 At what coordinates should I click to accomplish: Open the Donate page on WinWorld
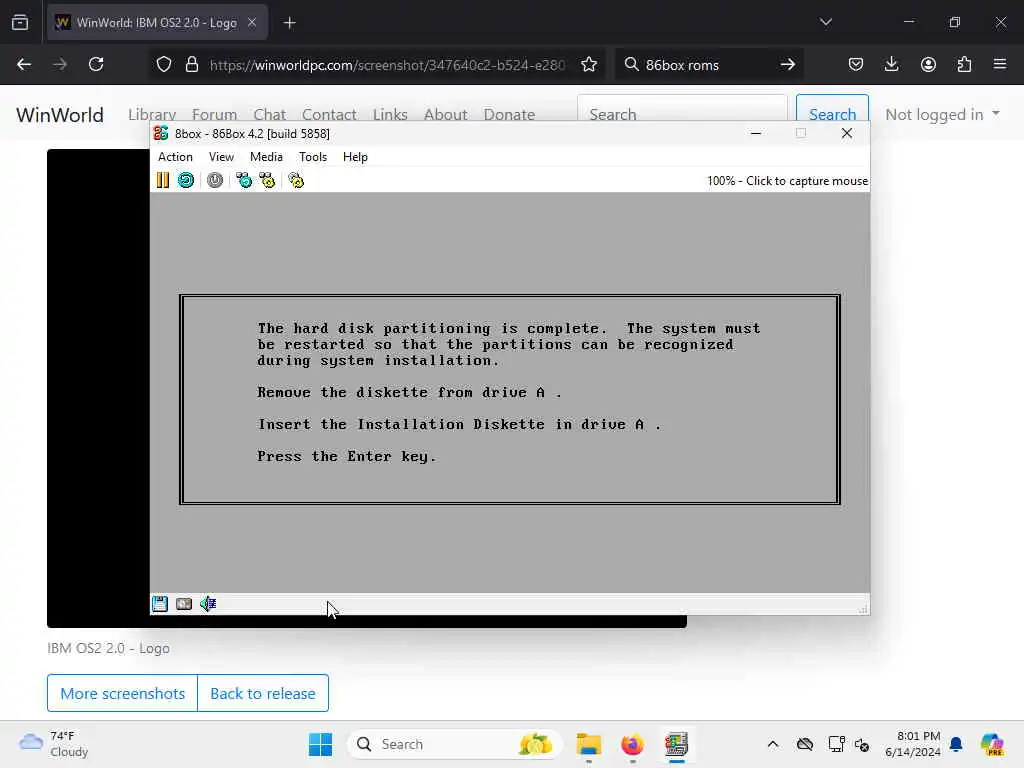click(509, 115)
